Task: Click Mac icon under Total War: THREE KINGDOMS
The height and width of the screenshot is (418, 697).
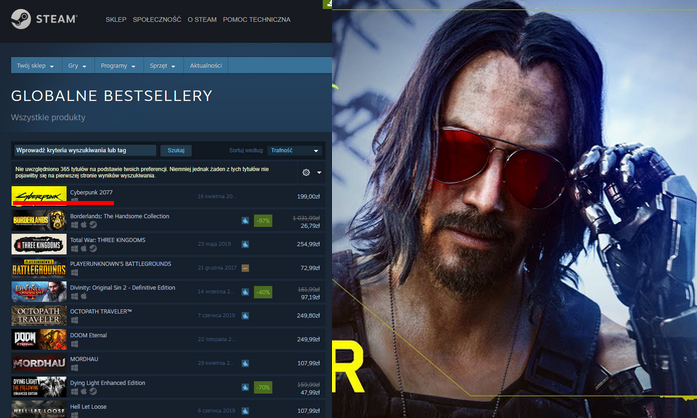Action: (x=84, y=249)
